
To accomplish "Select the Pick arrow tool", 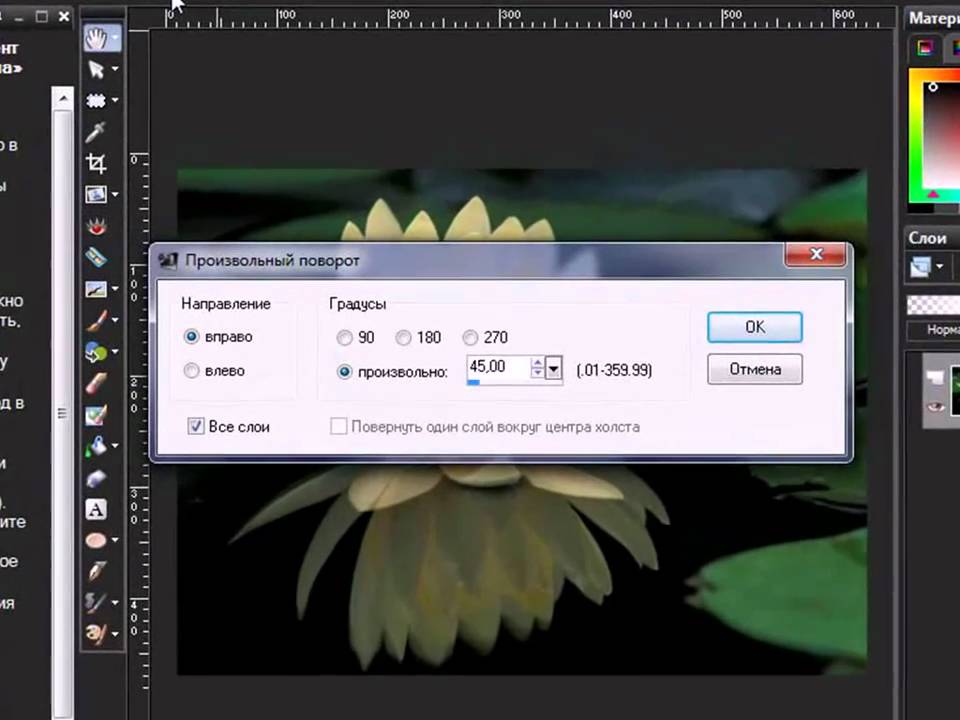I will pos(96,69).
